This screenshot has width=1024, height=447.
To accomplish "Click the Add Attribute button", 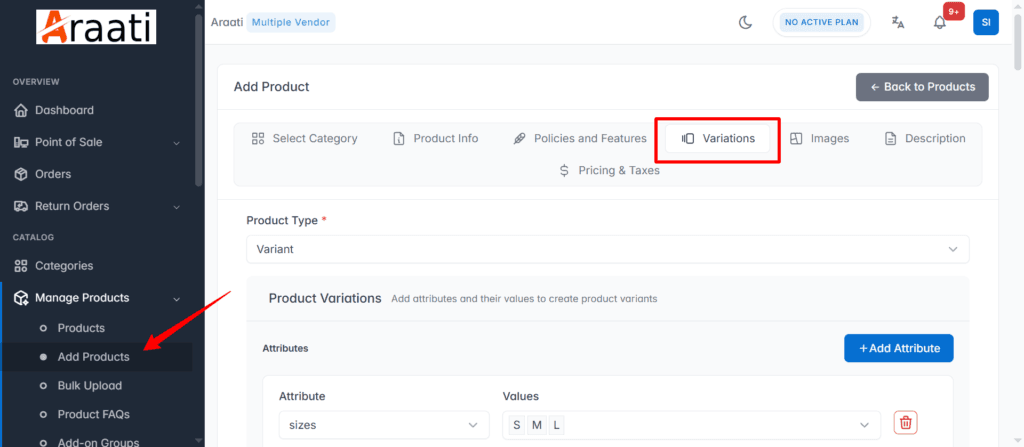I will pos(899,348).
